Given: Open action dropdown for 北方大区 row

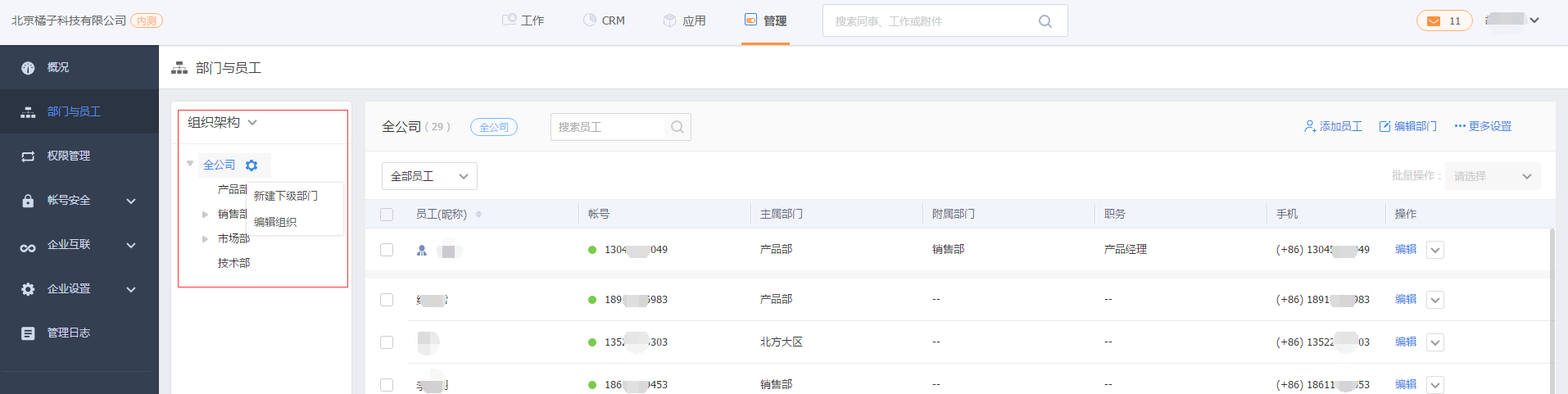Looking at the screenshot, I should 1435,342.
